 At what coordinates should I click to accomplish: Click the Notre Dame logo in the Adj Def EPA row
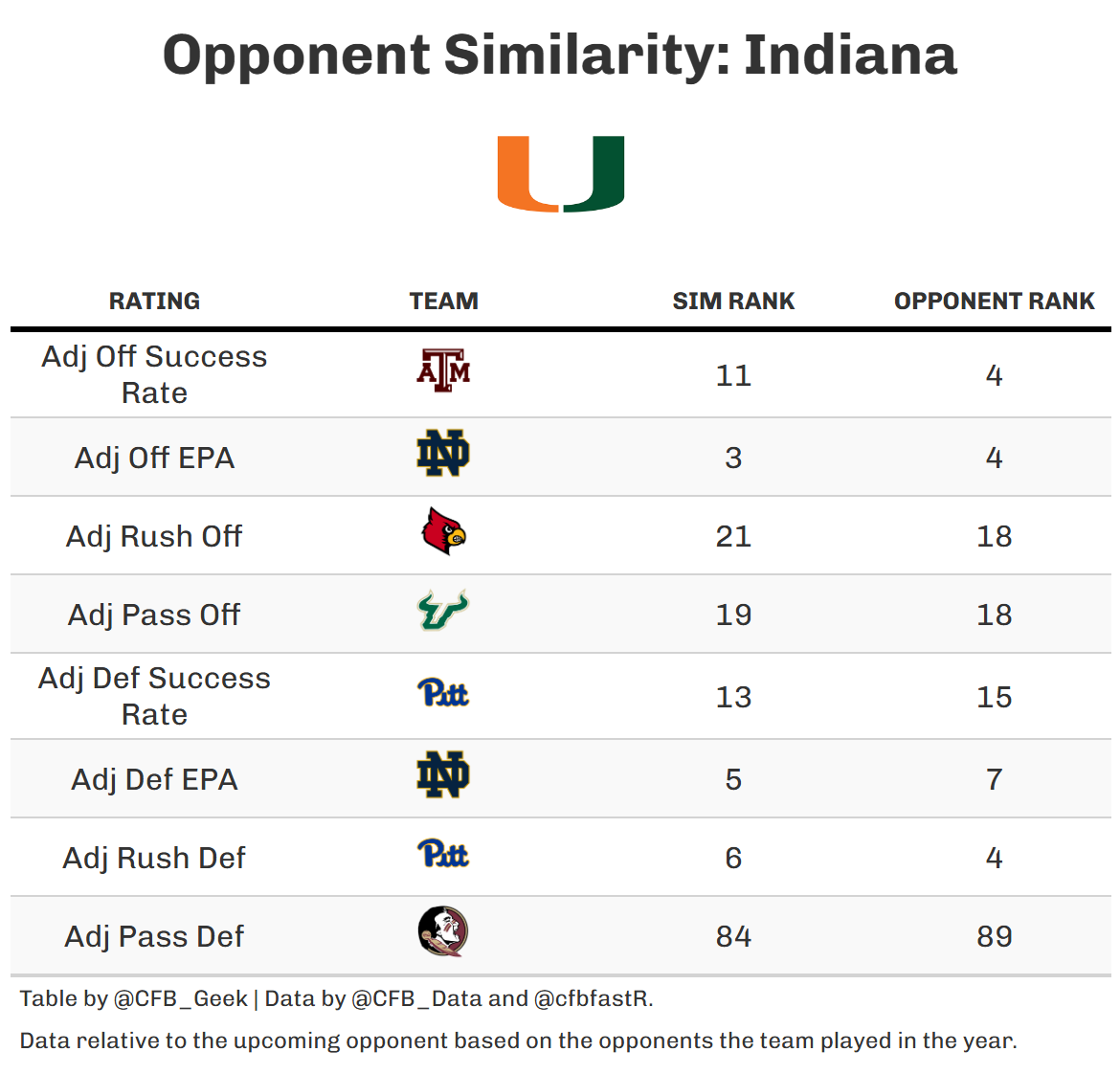[x=443, y=775]
